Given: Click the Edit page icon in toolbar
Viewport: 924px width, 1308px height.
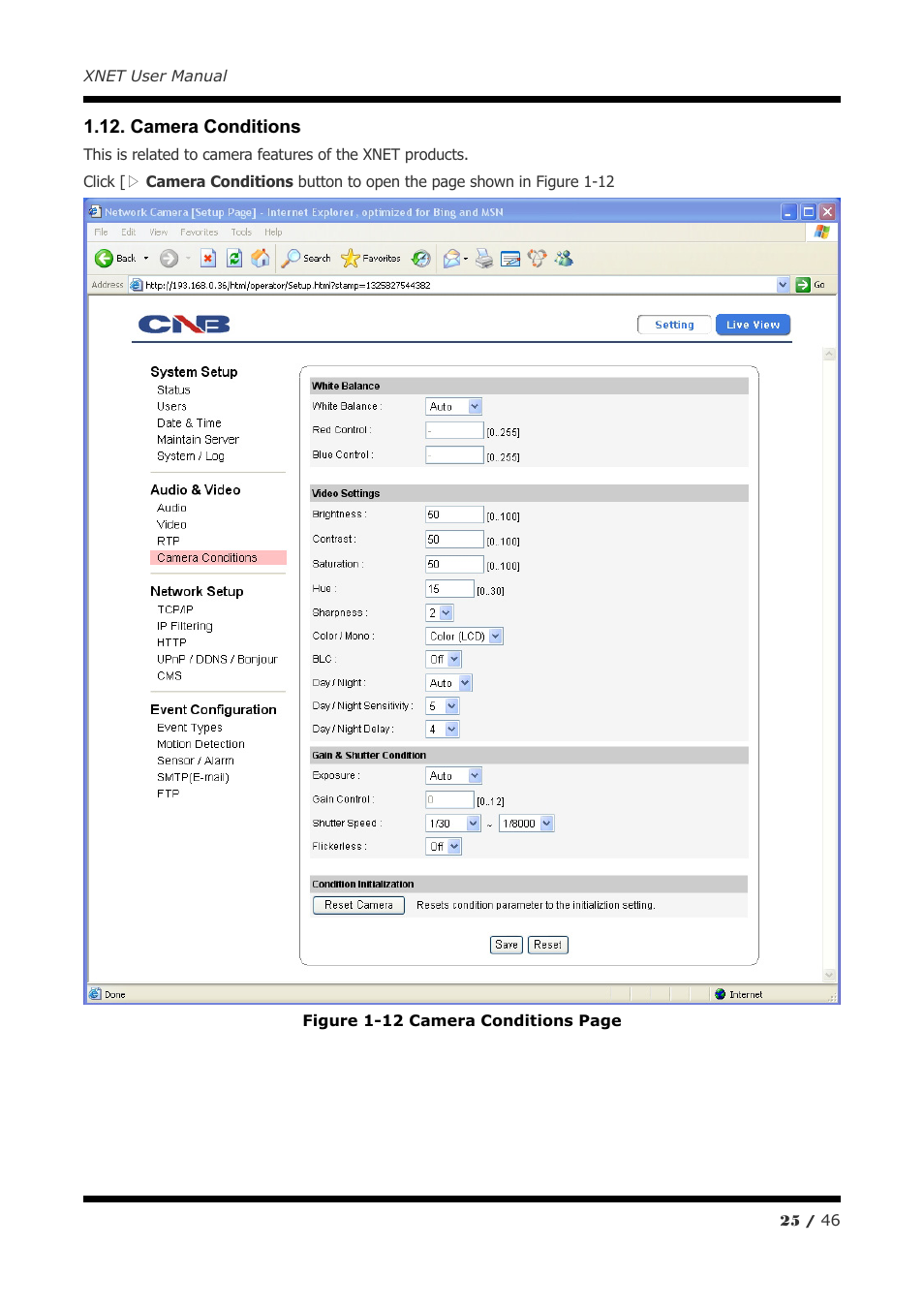Looking at the screenshot, I should pyautogui.click(x=510, y=259).
